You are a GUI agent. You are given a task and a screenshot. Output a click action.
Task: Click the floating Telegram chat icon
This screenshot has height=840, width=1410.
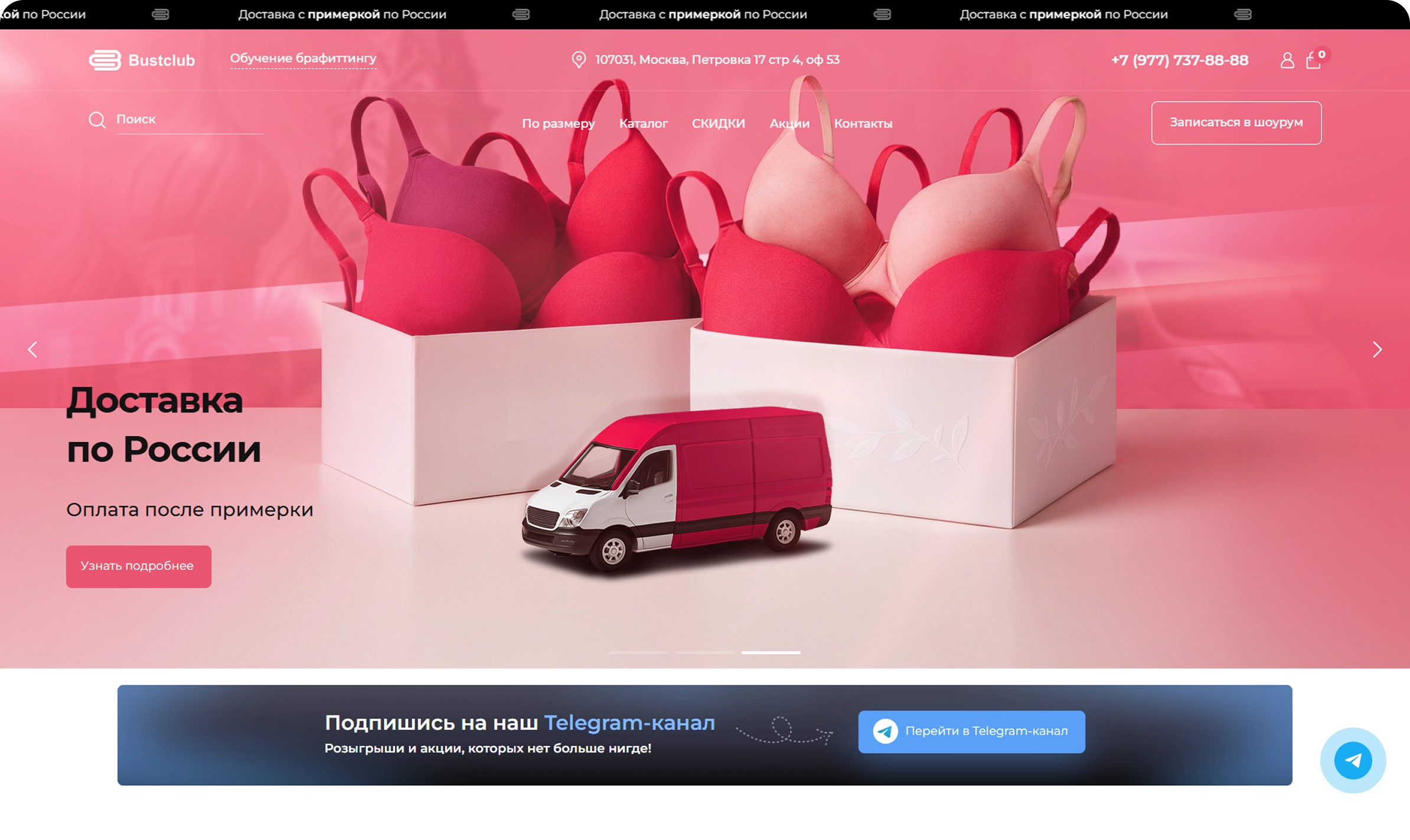coord(1353,760)
